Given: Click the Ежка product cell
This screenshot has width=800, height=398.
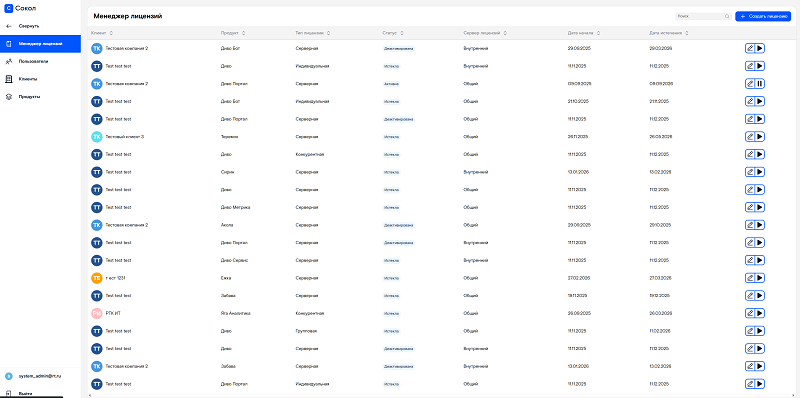Looking at the screenshot, I should point(226,278).
